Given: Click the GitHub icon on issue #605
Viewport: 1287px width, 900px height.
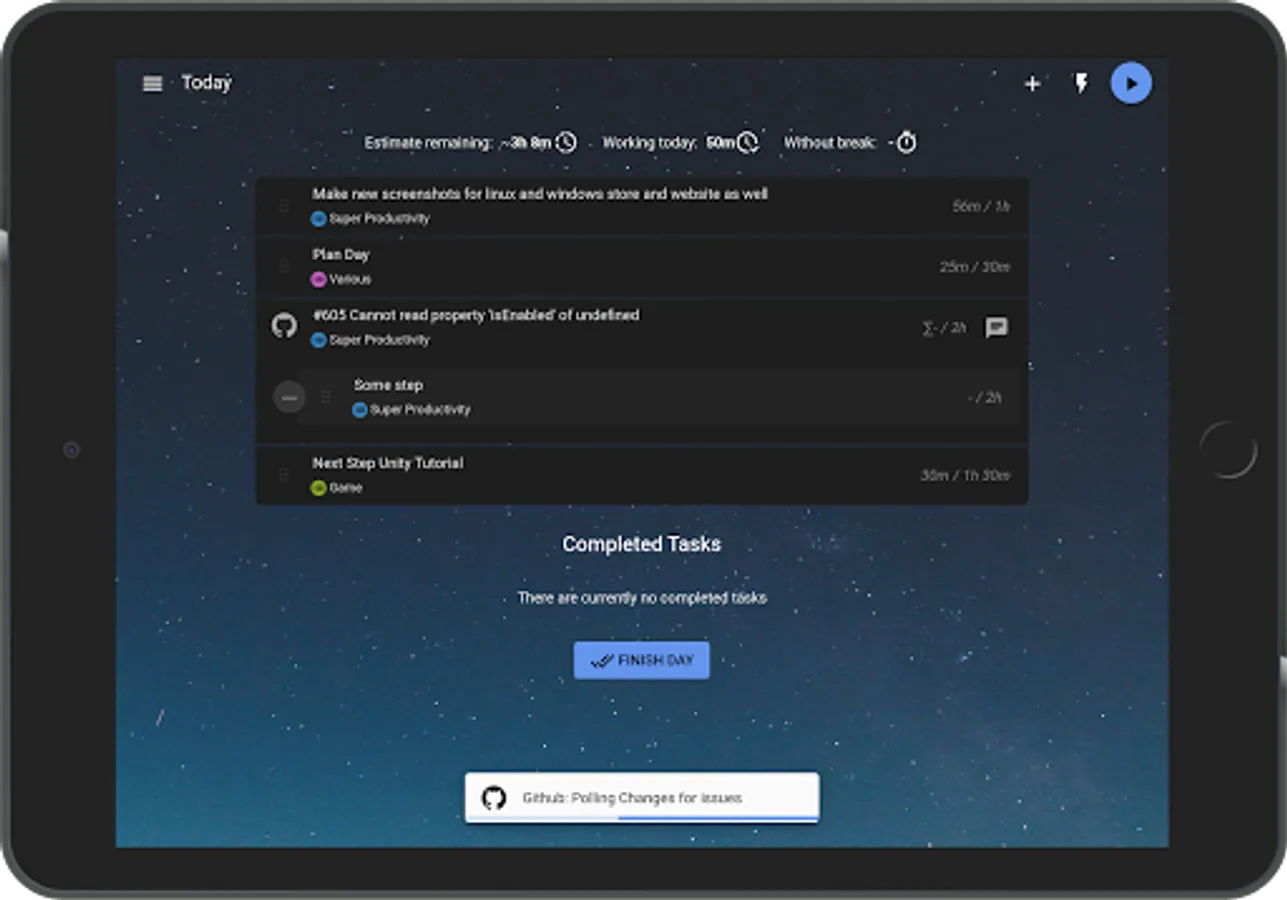Looking at the screenshot, I should point(285,326).
